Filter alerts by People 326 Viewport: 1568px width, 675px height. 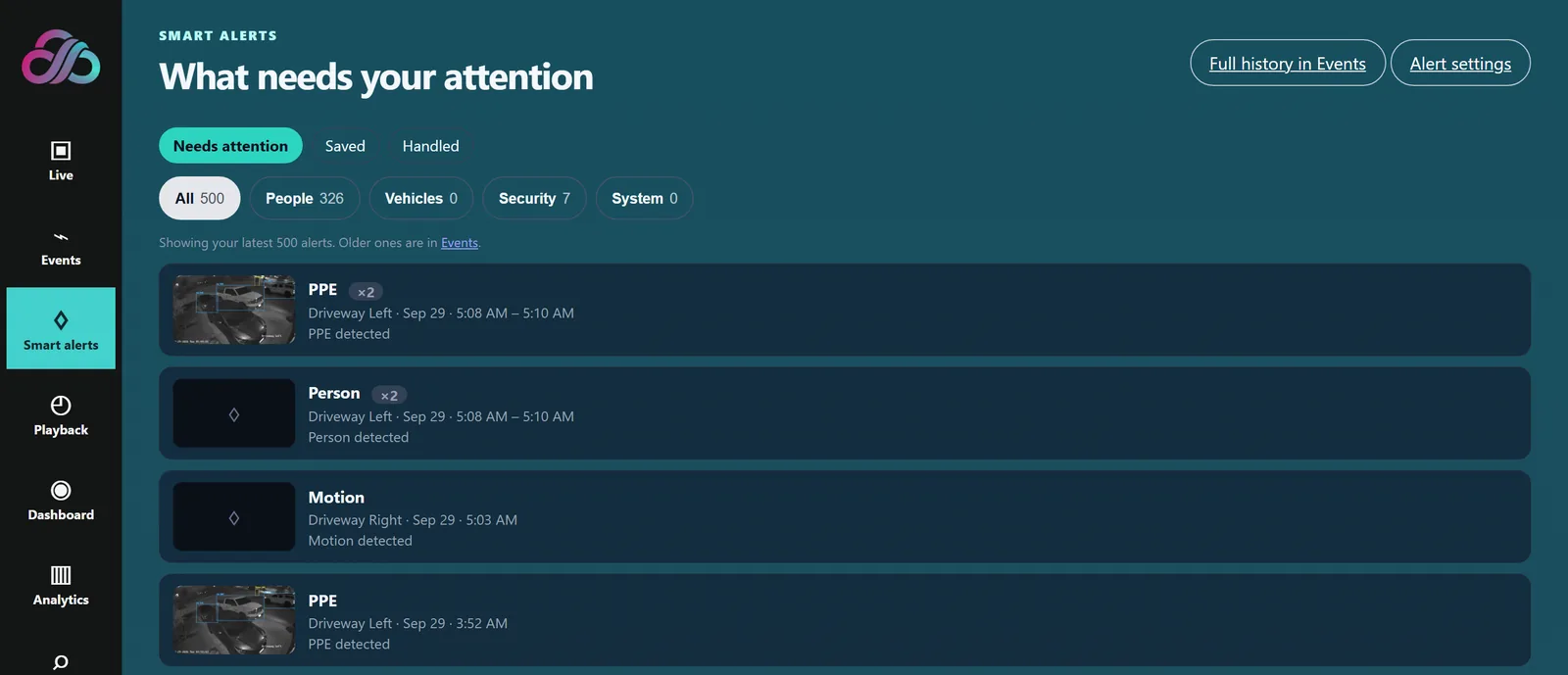click(x=305, y=198)
